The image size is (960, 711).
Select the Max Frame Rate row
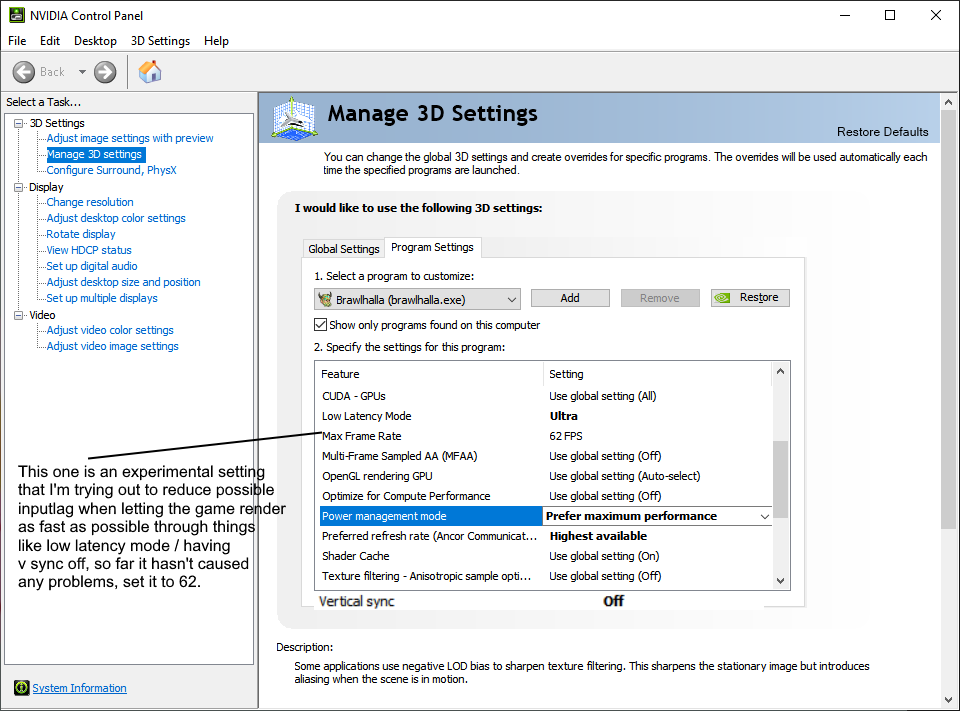546,436
